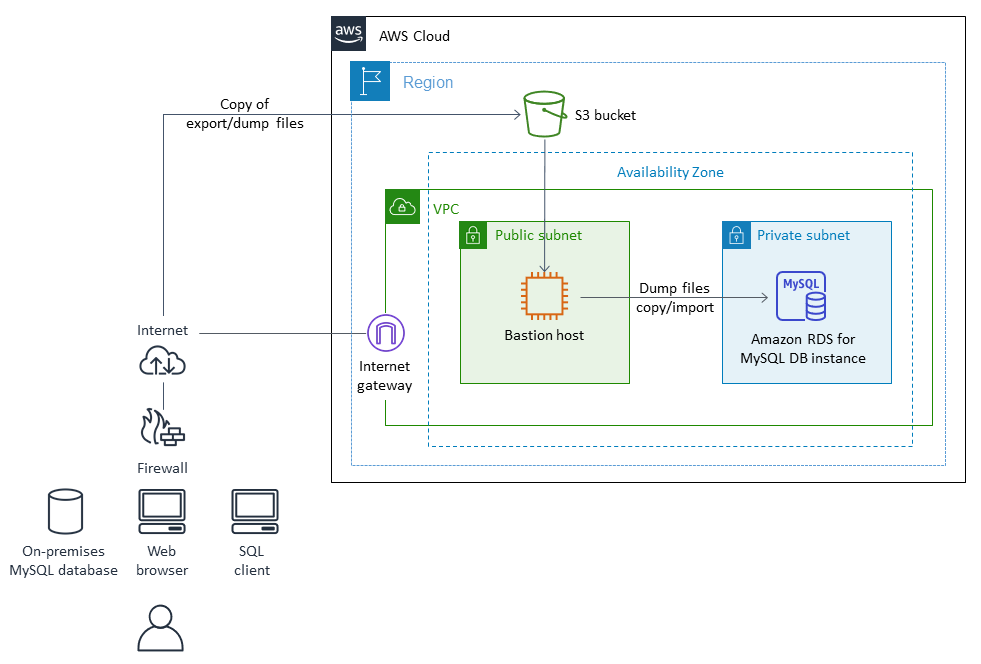
Task: Select the on-premises MySQL database cylinder icon
Action: point(64,511)
